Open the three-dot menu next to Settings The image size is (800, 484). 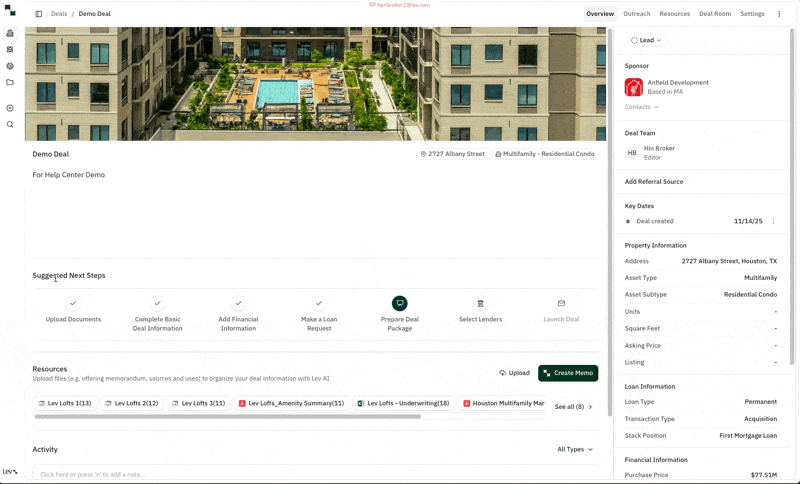779,14
